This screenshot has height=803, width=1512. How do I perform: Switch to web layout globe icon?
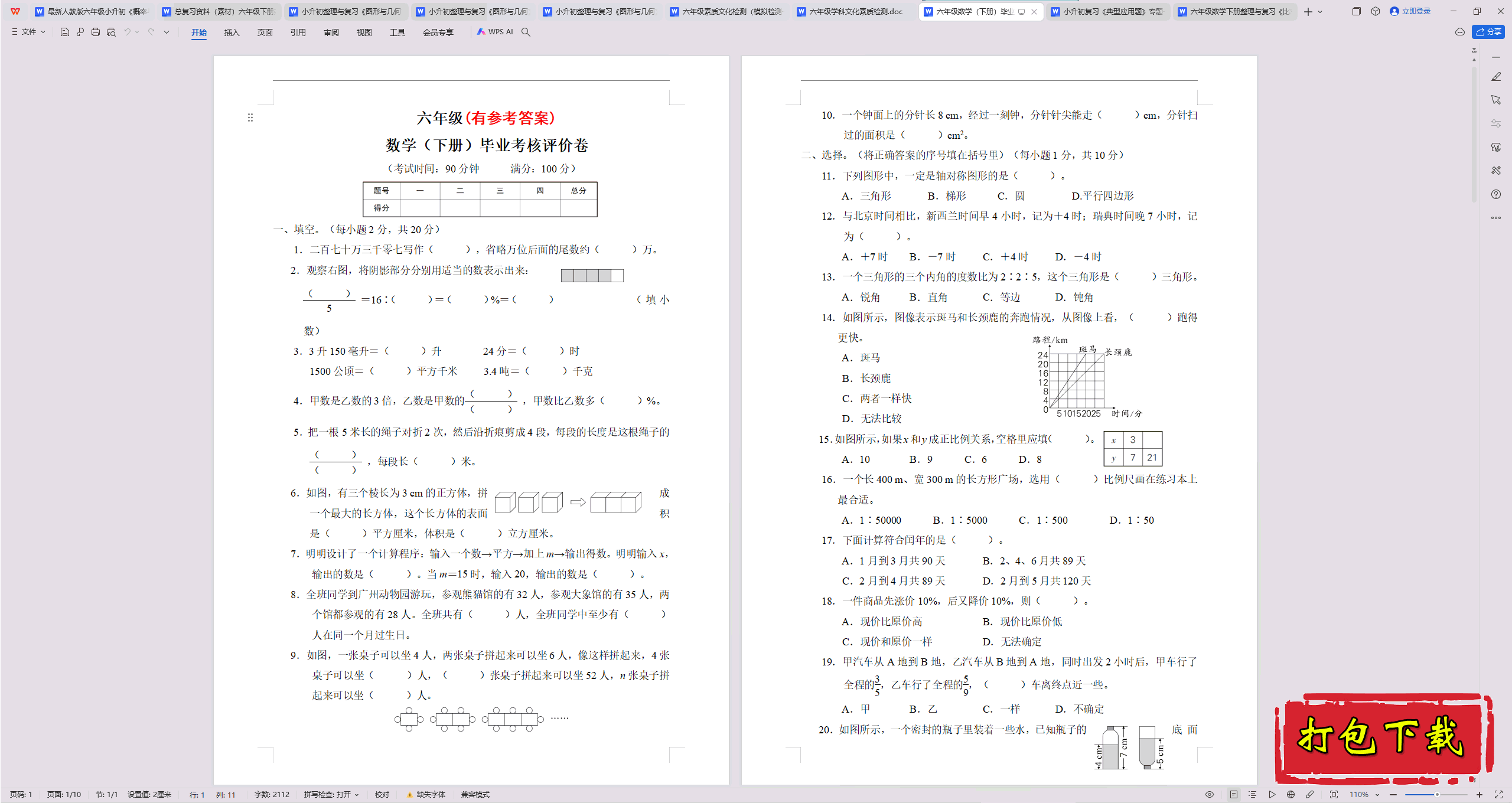point(1291,795)
